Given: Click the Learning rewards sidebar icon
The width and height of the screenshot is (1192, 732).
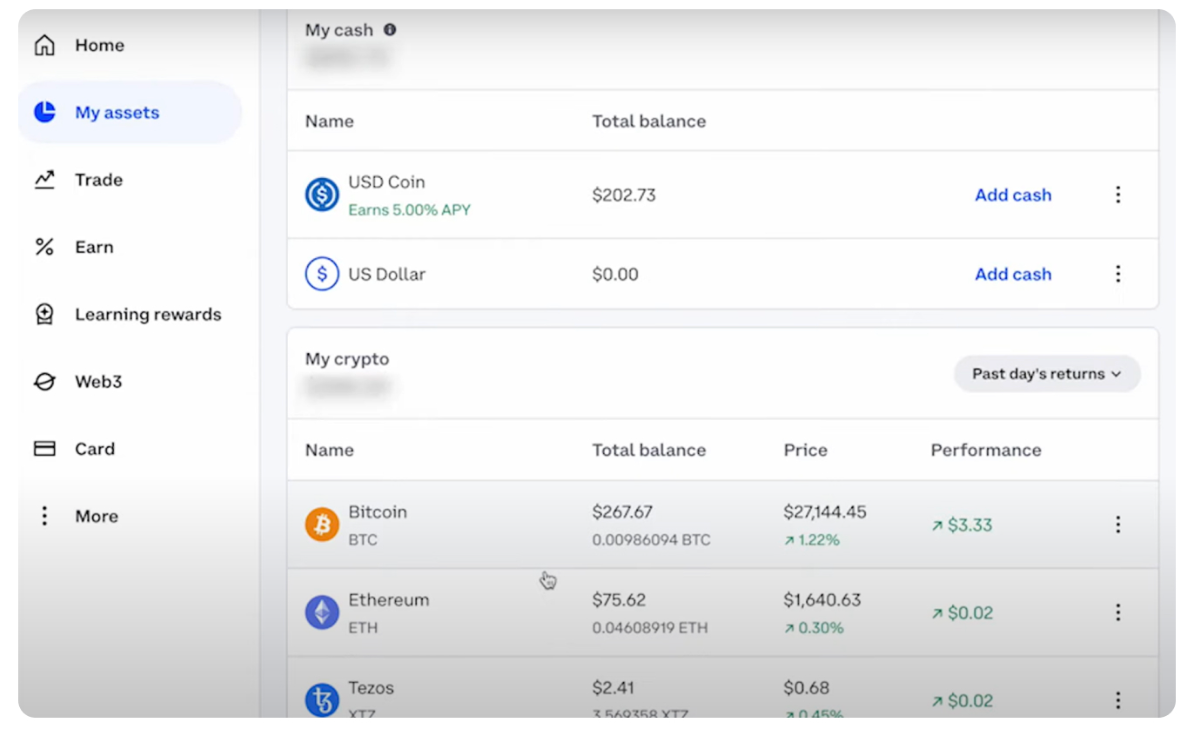Looking at the screenshot, I should [45, 315].
